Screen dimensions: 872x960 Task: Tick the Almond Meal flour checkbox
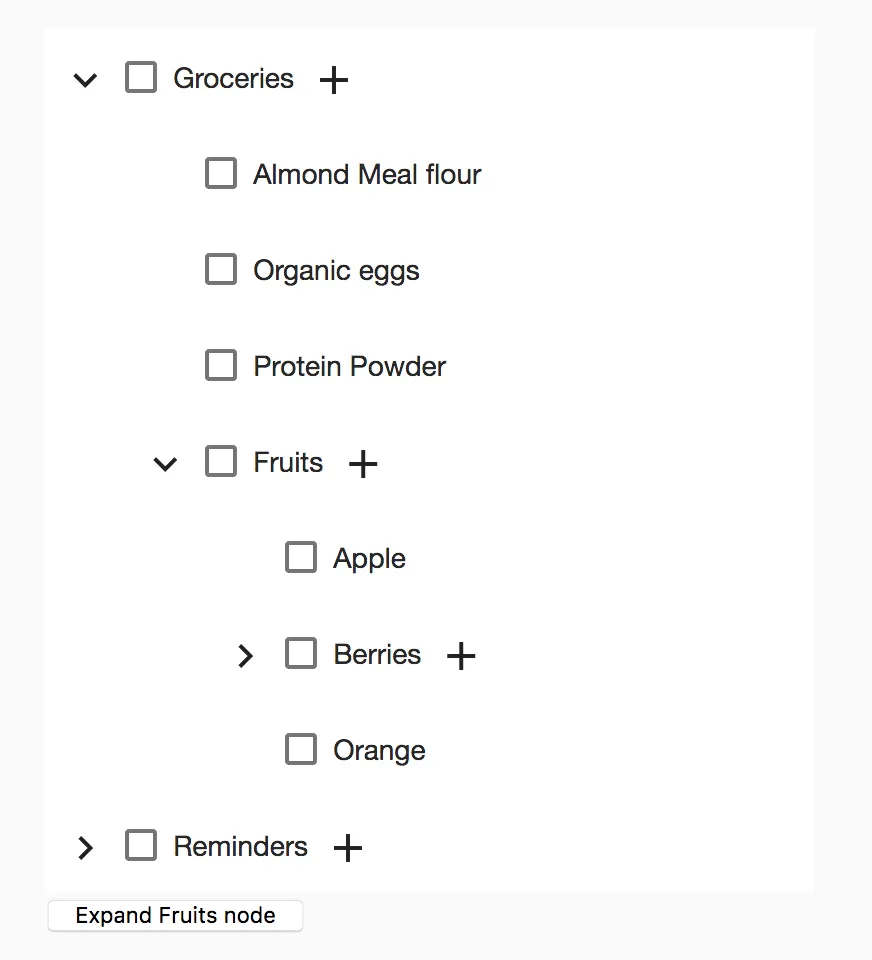click(221, 174)
